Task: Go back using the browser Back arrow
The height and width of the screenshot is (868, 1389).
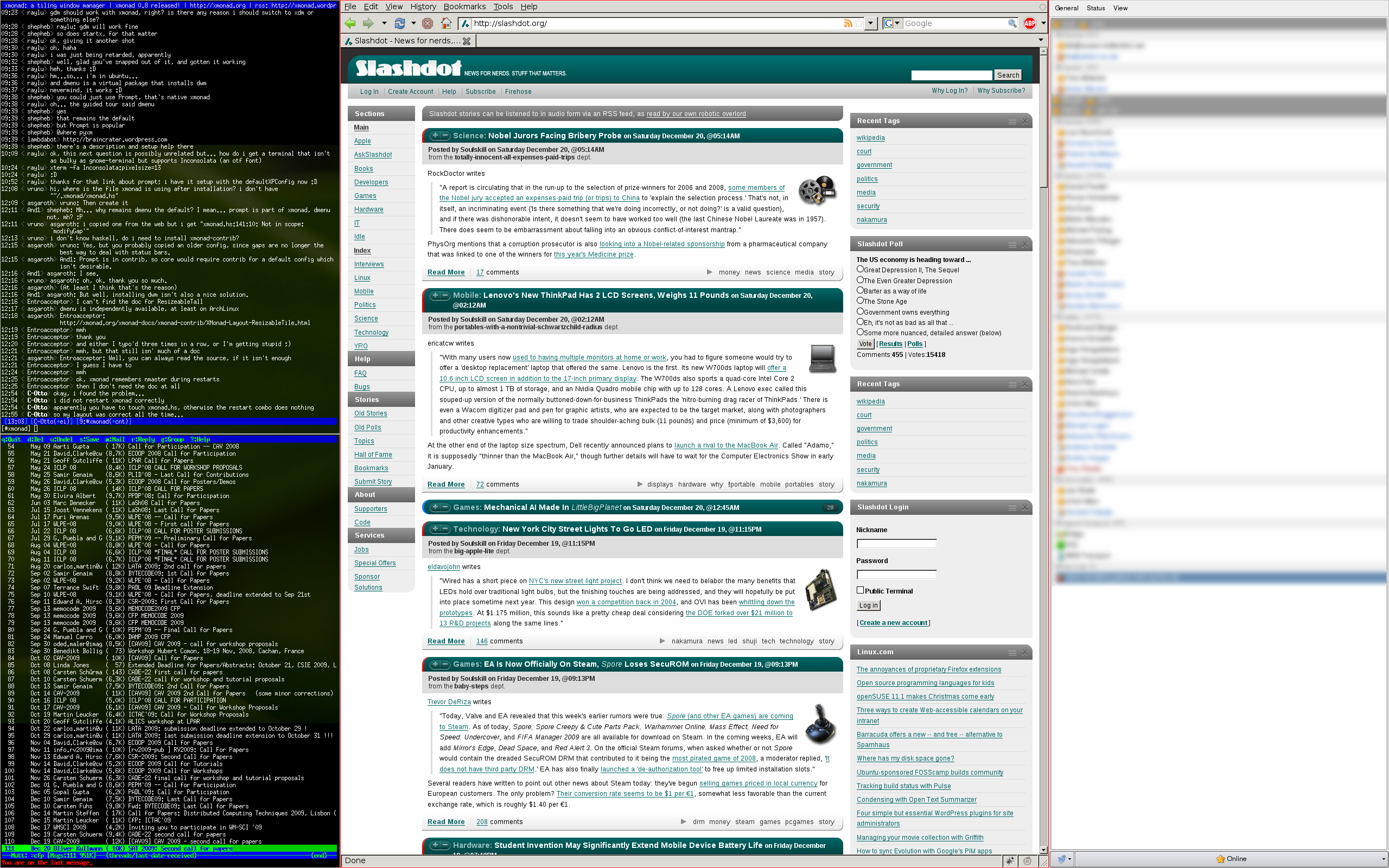Action: (x=350, y=23)
